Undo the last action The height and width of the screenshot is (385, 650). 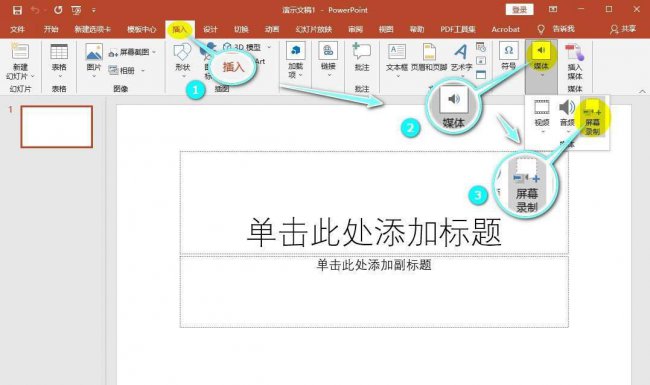(35, 10)
